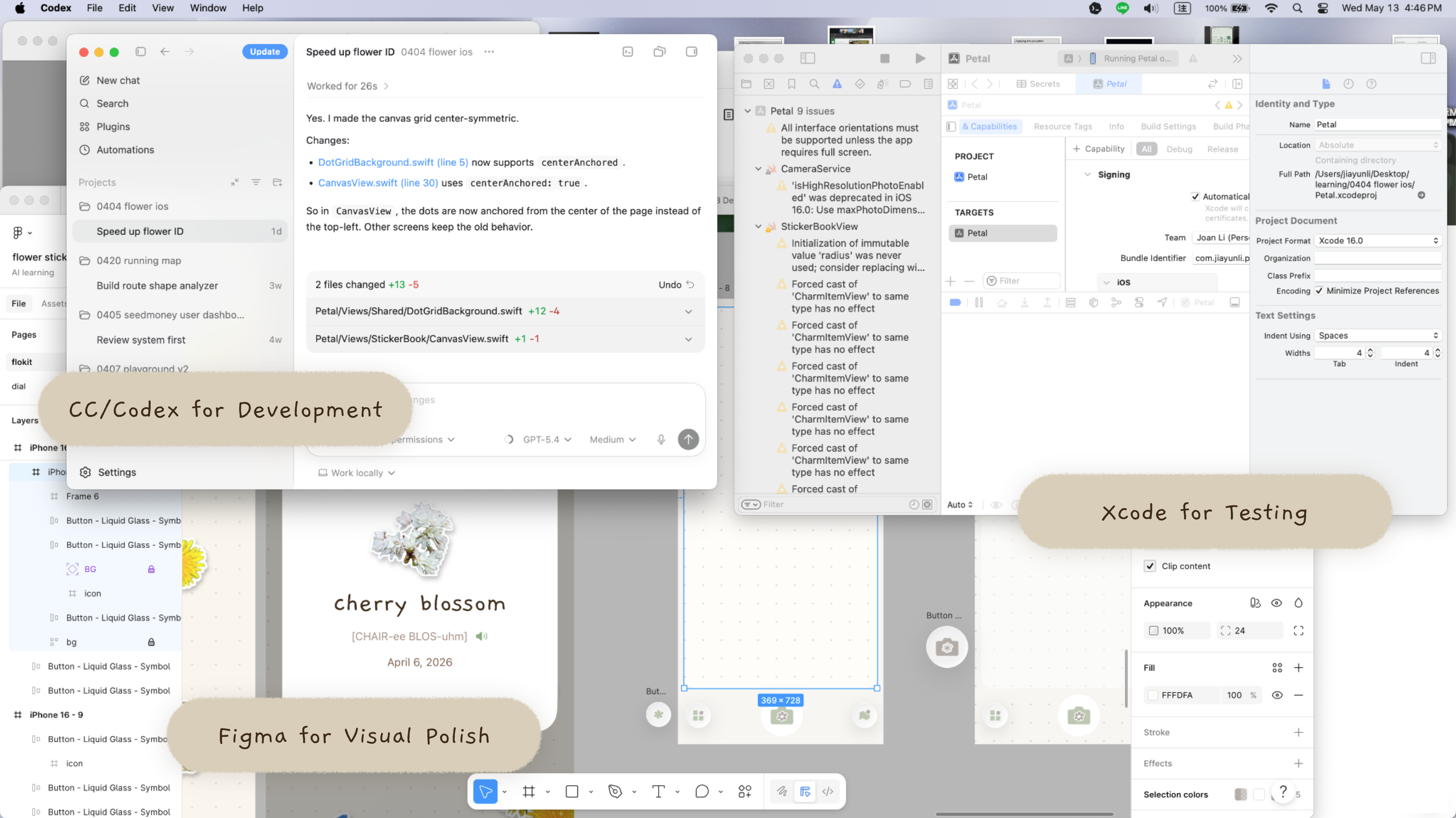Open the CanvasView.swift (line 30) link
The width and height of the screenshot is (1456, 818).
pyautogui.click(x=378, y=183)
